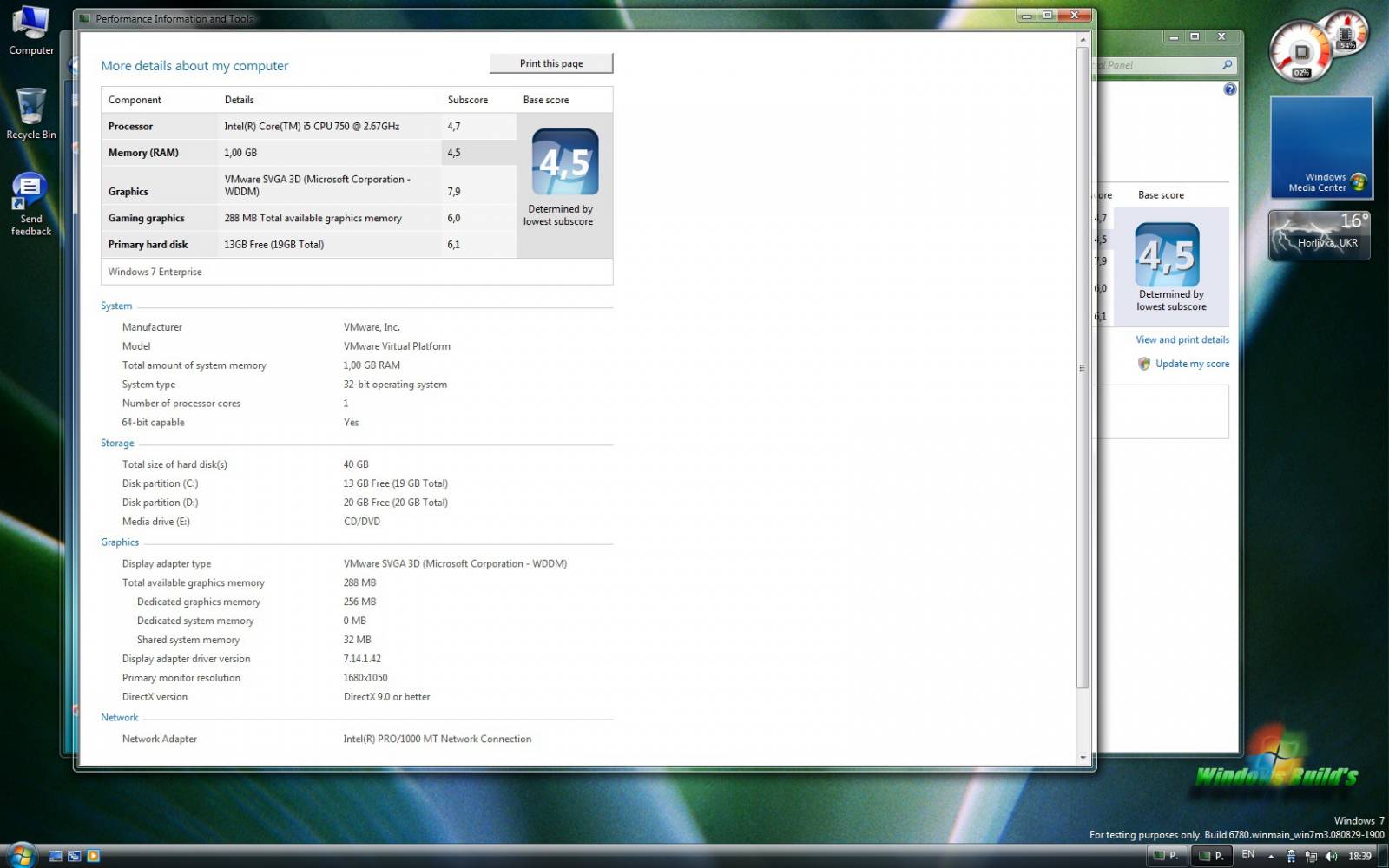1389x868 pixels.
Task: Click the Performance Information and Tools title icon
Action: (x=85, y=18)
